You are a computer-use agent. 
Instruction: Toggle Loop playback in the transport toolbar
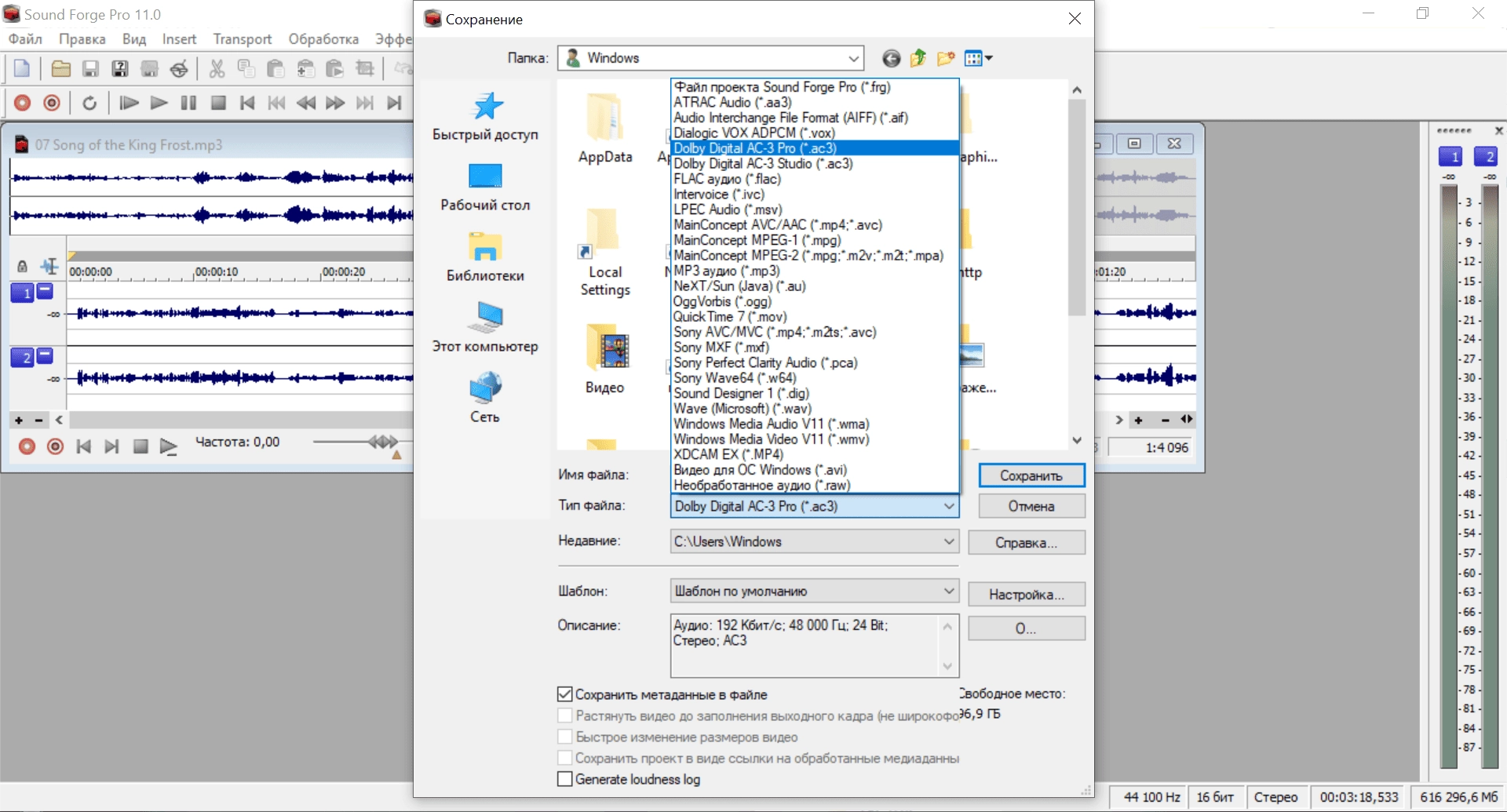[89, 103]
